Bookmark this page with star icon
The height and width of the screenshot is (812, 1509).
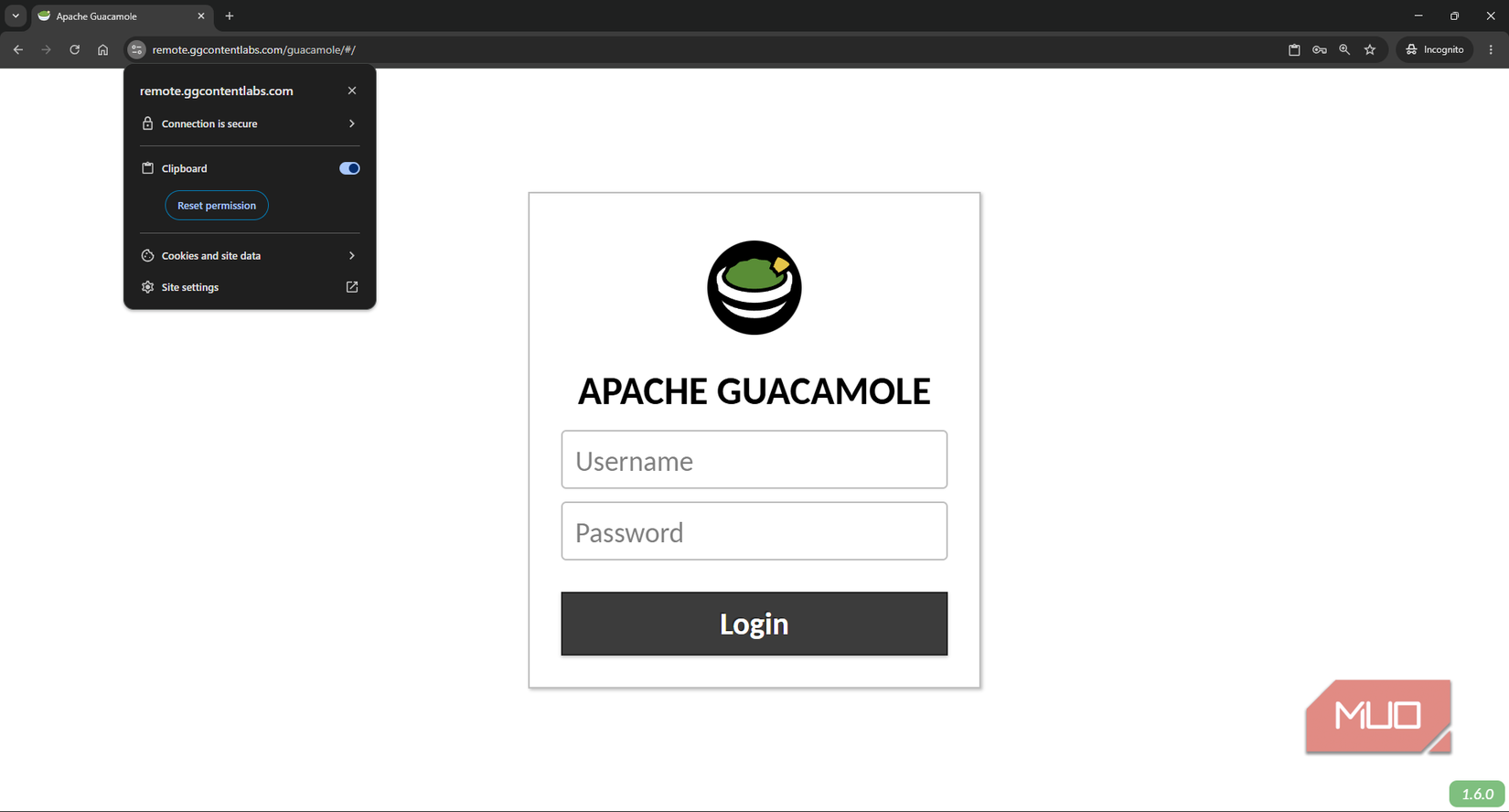click(1370, 49)
